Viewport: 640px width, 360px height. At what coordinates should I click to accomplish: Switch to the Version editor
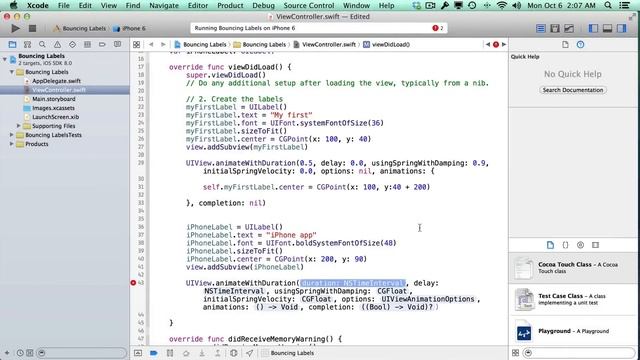569,28
